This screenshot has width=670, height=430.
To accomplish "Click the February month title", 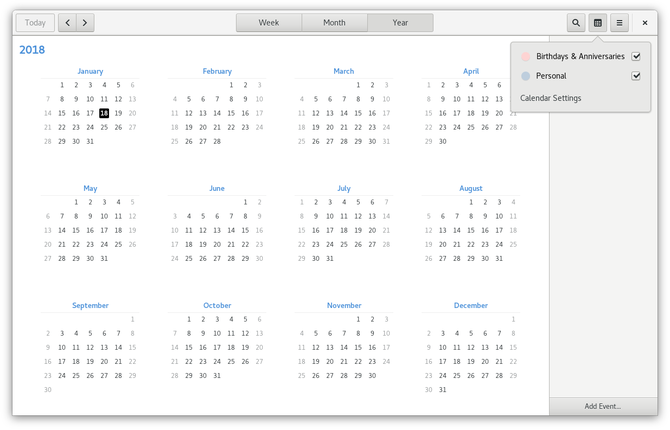I will click(217, 71).
